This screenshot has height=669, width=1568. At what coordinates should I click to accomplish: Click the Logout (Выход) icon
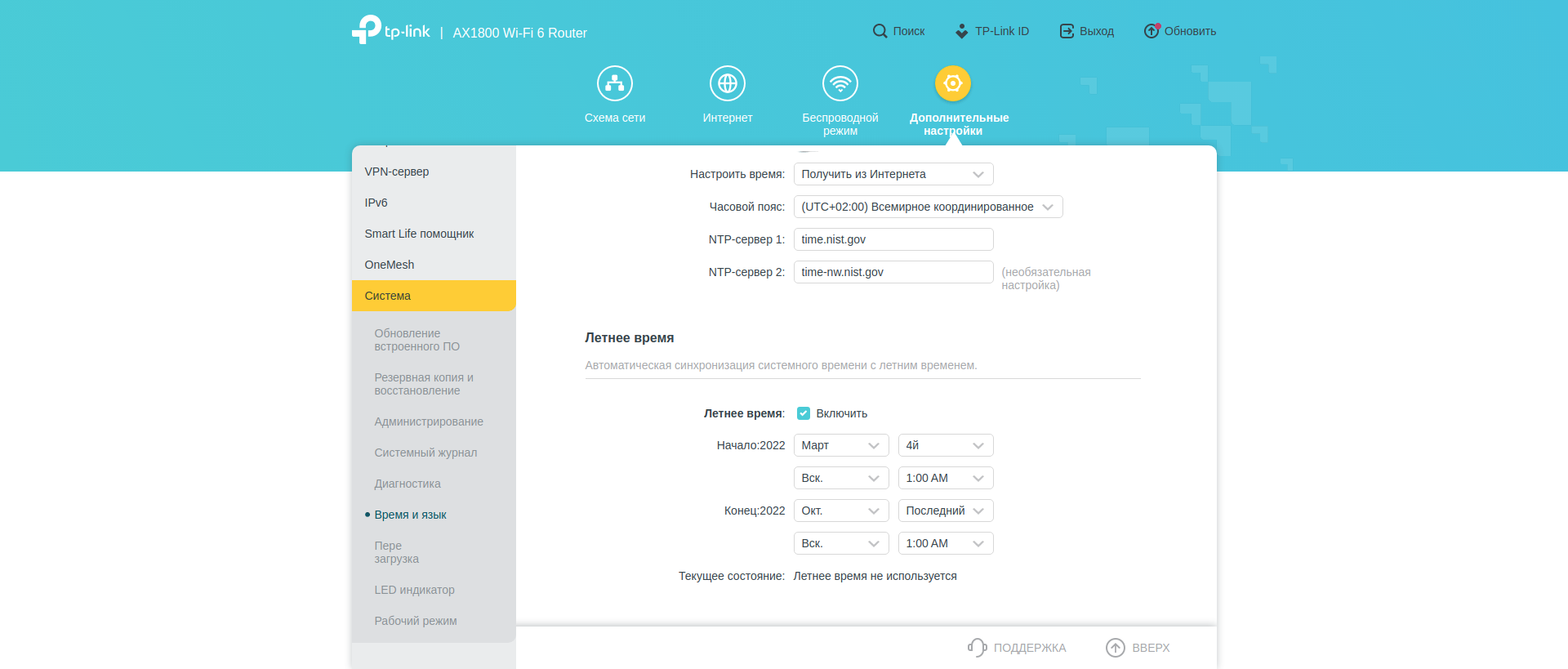(x=1067, y=31)
